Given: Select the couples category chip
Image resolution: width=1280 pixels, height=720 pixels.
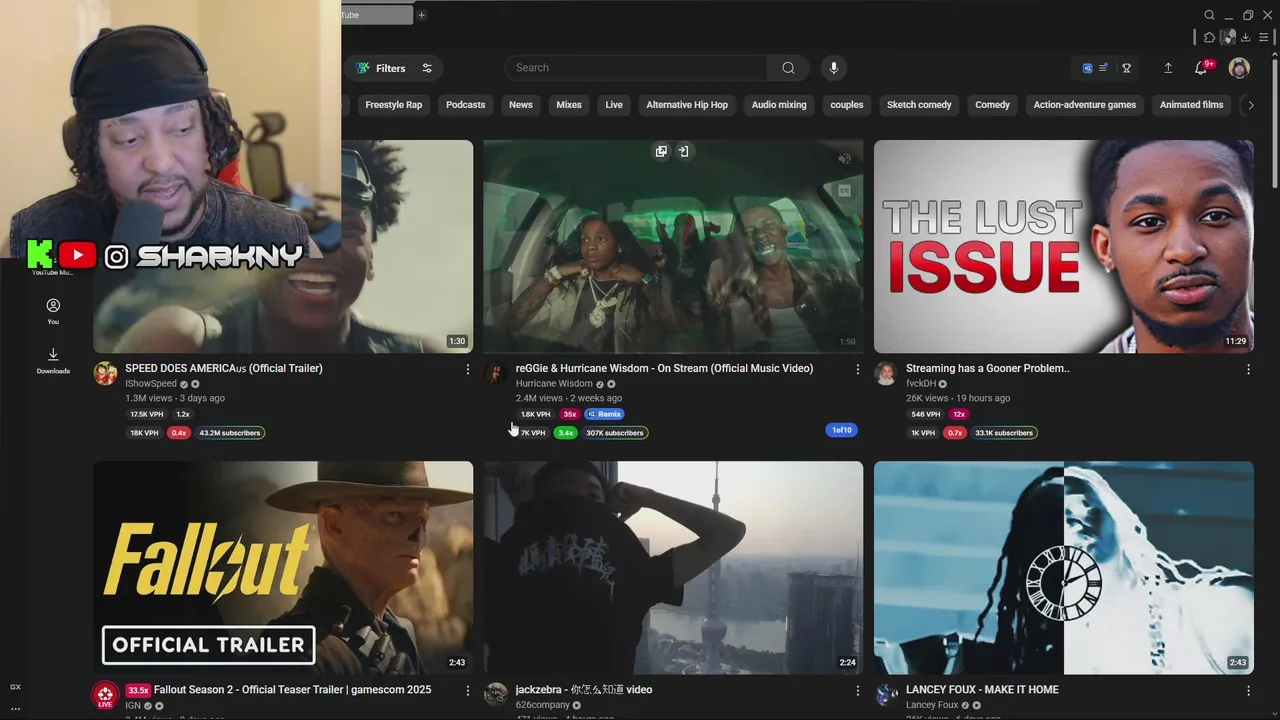Looking at the screenshot, I should tap(847, 105).
